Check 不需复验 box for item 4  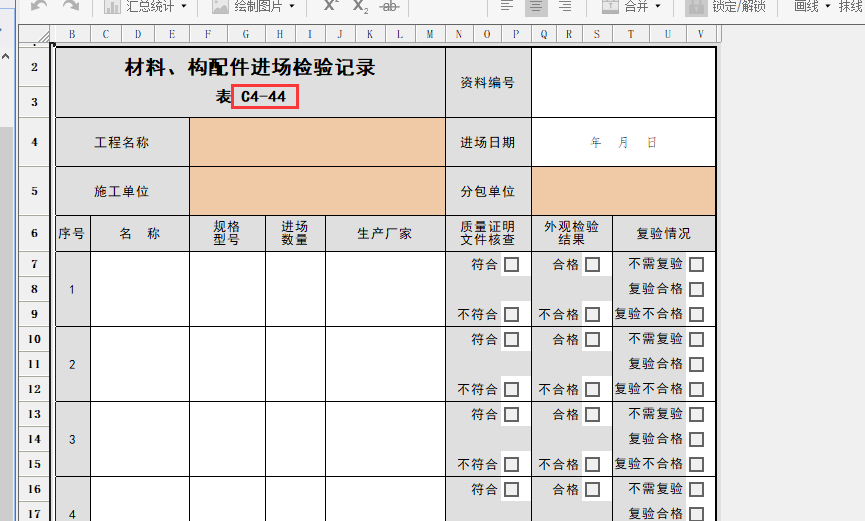click(696, 490)
